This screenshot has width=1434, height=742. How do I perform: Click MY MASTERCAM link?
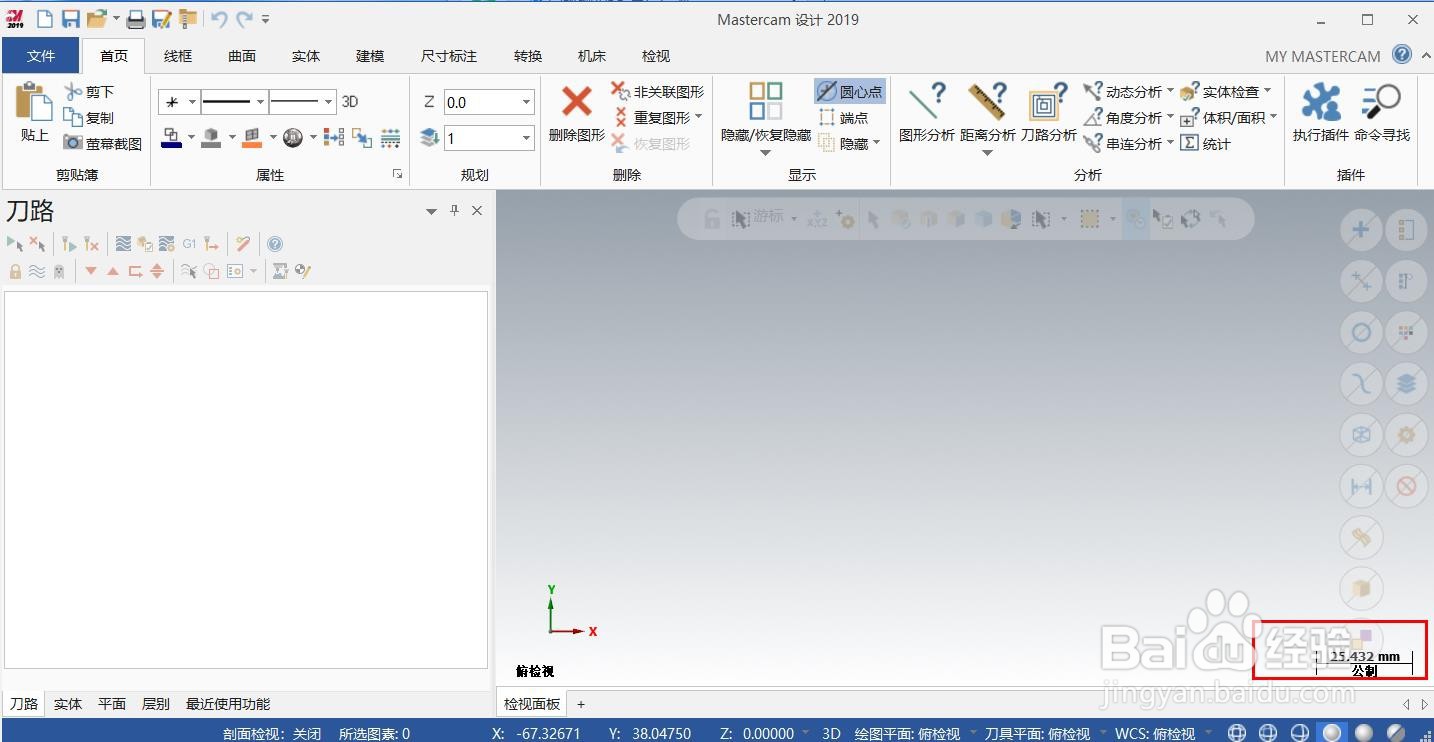(x=1322, y=56)
